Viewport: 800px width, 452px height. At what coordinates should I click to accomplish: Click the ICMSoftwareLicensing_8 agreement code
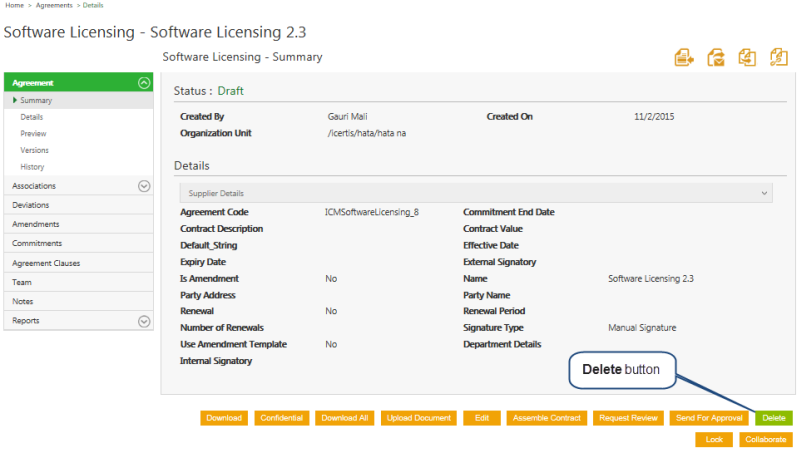click(371, 212)
